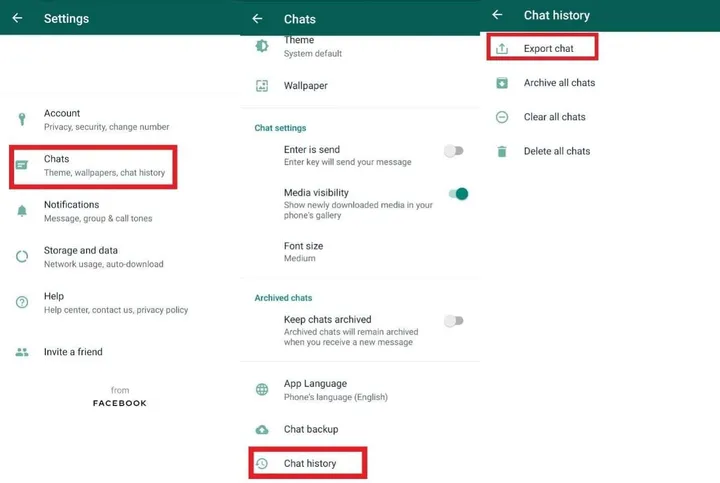Choose Clear all chats option
Image resolution: width=720 pixels, height=483 pixels.
[x=554, y=117]
